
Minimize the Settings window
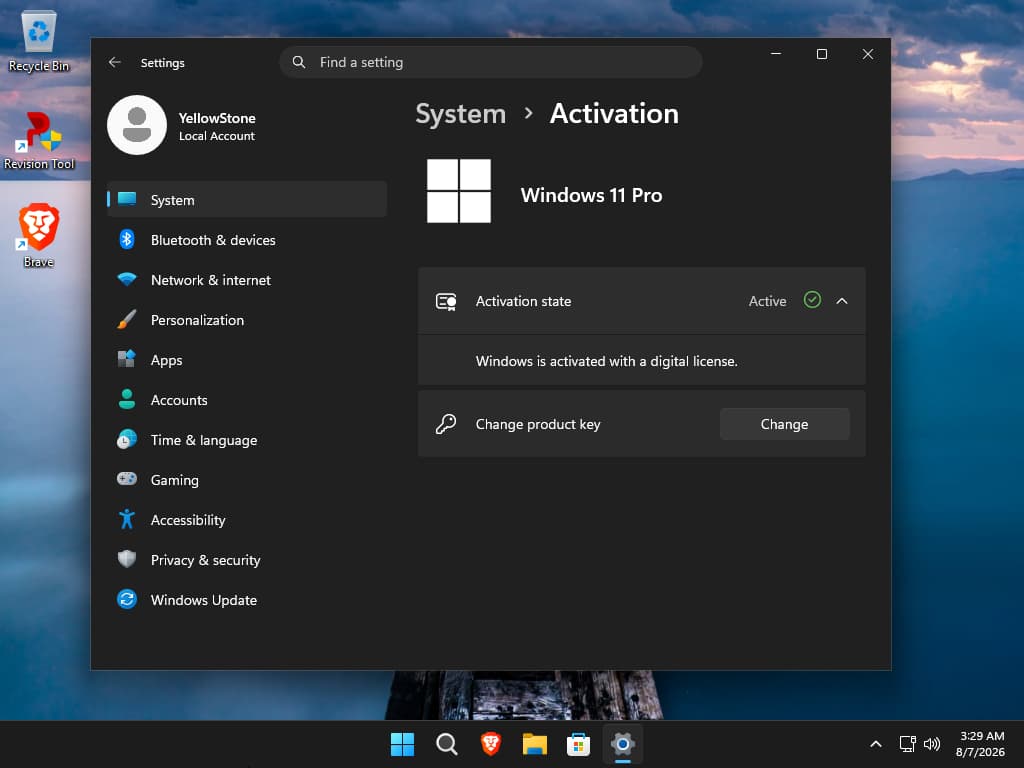point(776,54)
